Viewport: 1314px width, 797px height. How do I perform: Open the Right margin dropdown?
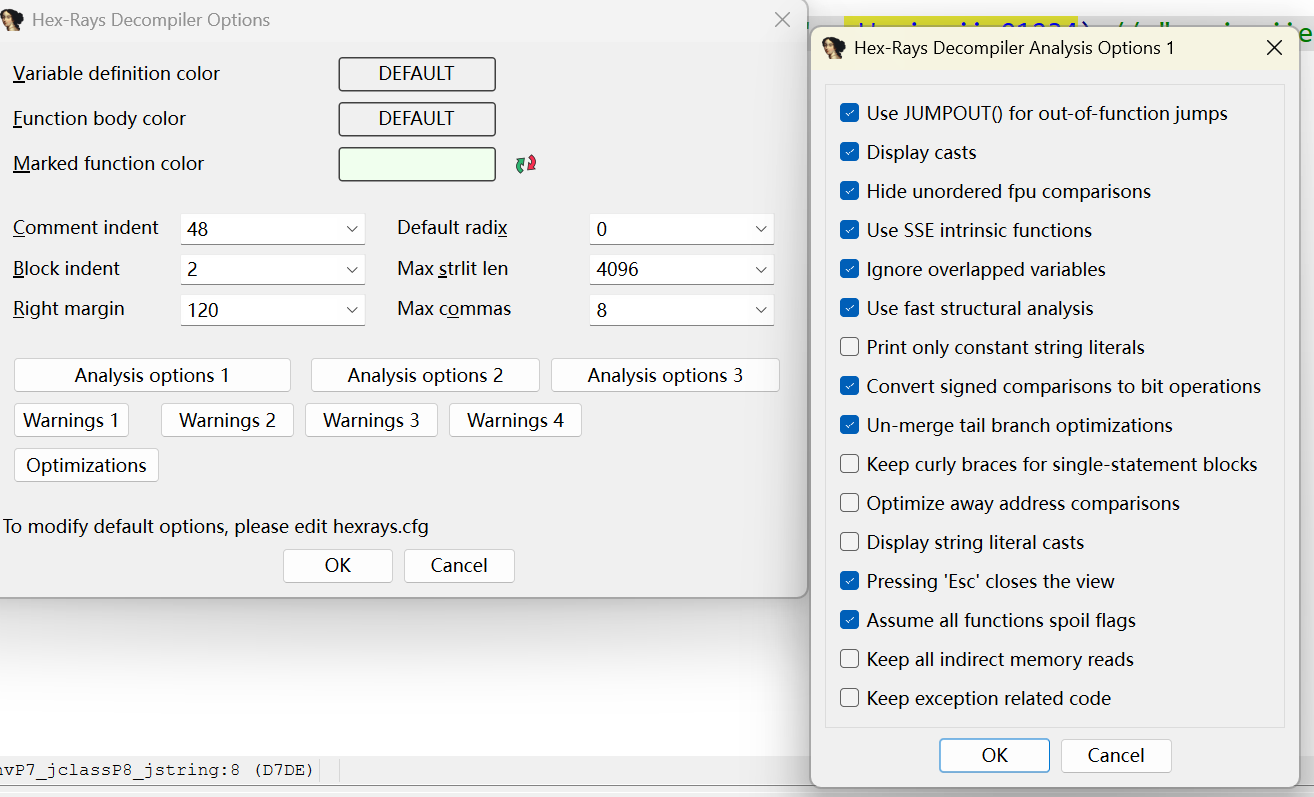(x=352, y=311)
